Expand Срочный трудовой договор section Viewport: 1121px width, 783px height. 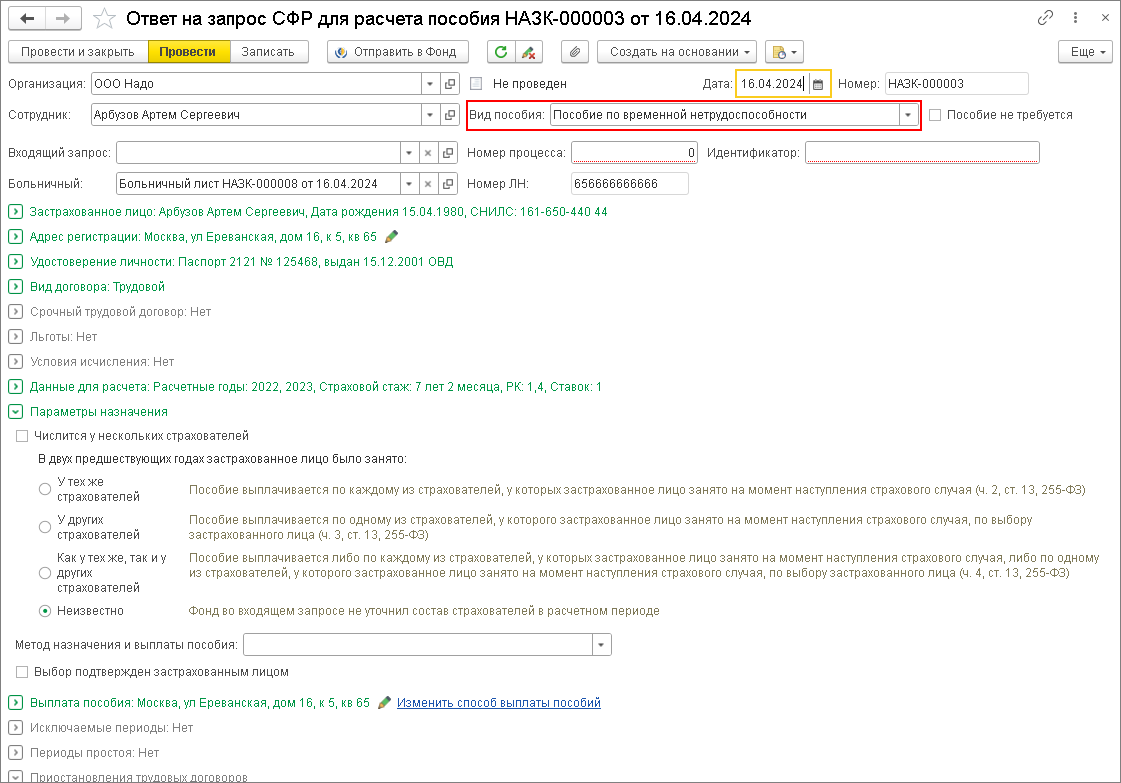coord(15,312)
